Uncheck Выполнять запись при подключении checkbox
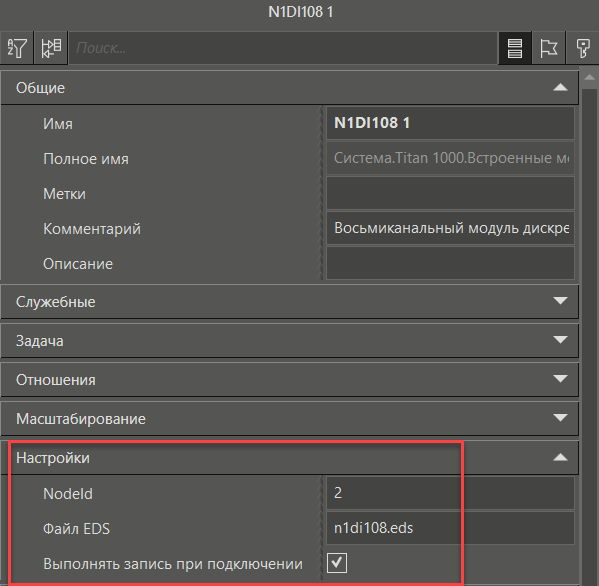The width and height of the screenshot is (599, 586). (x=337, y=563)
